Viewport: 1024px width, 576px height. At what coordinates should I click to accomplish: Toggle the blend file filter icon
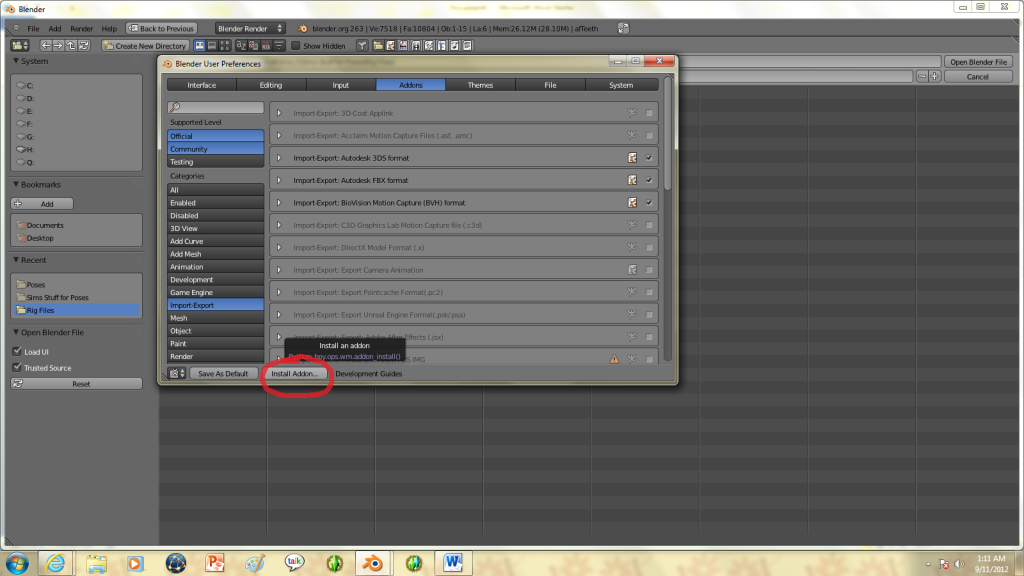[x=391, y=46]
